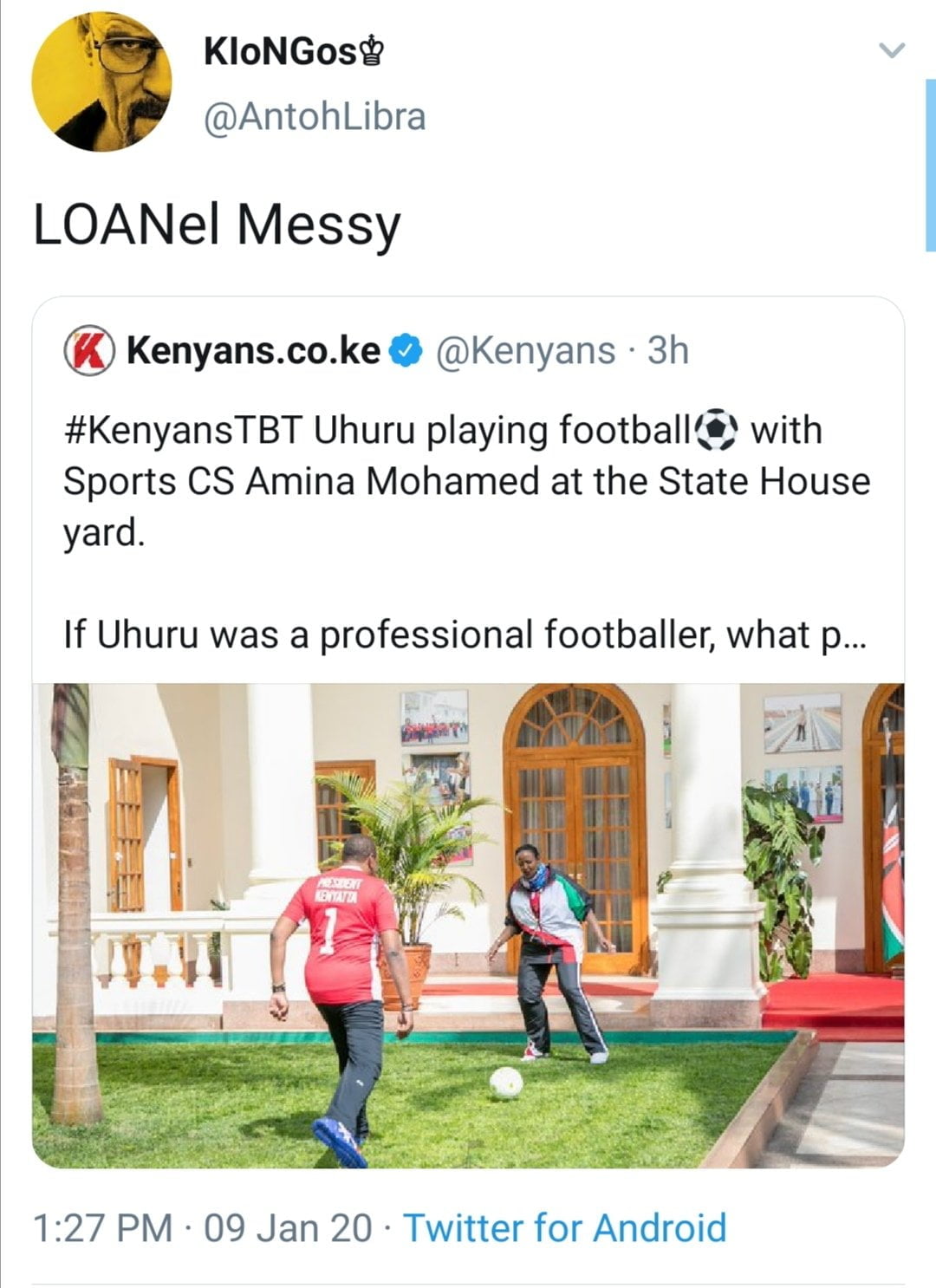Open the Kenyans.co.ke account name
The height and width of the screenshot is (1288, 936).
[254, 351]
